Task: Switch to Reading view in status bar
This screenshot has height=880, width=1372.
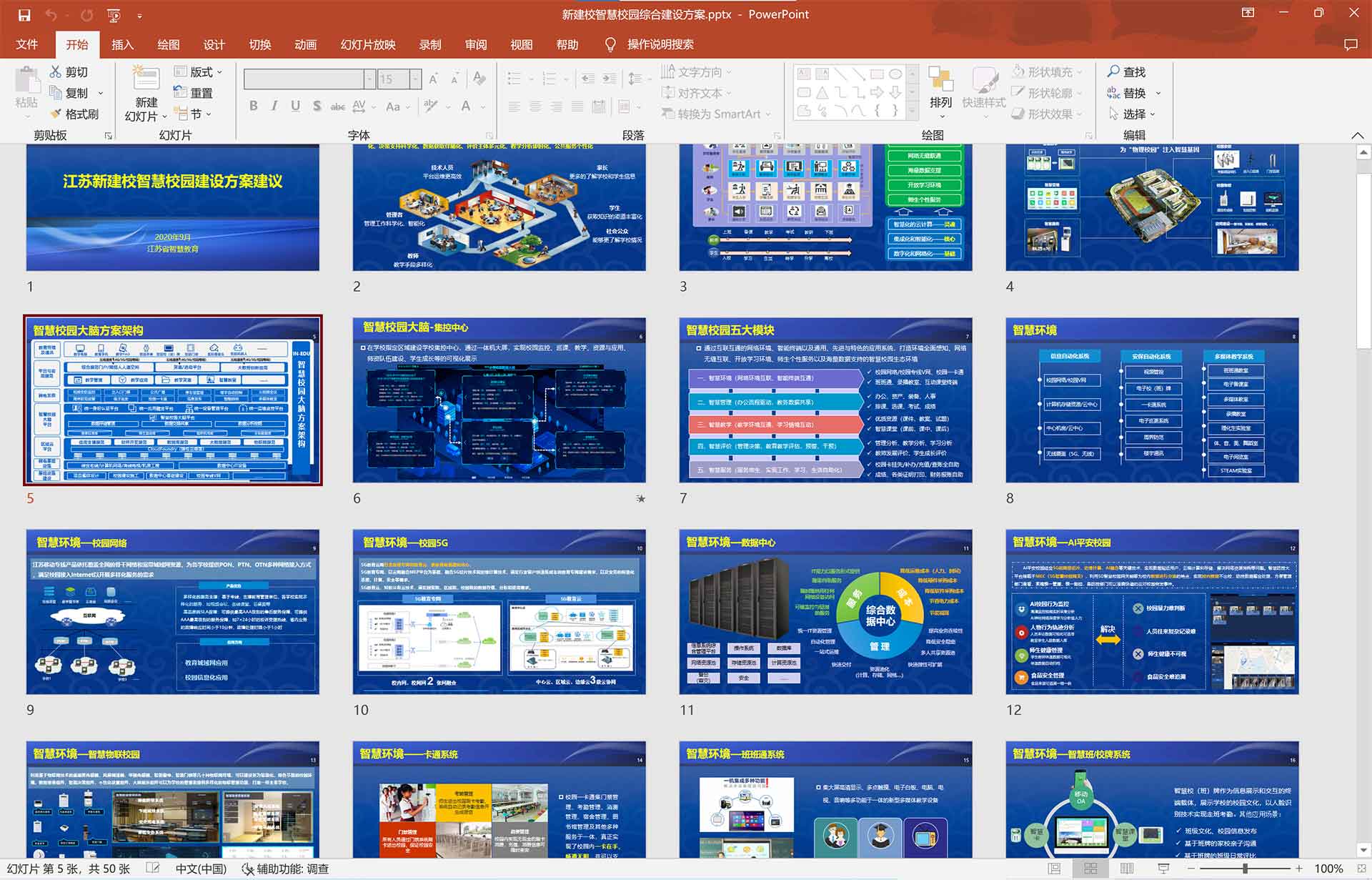Action: [x=1127, y=869]
